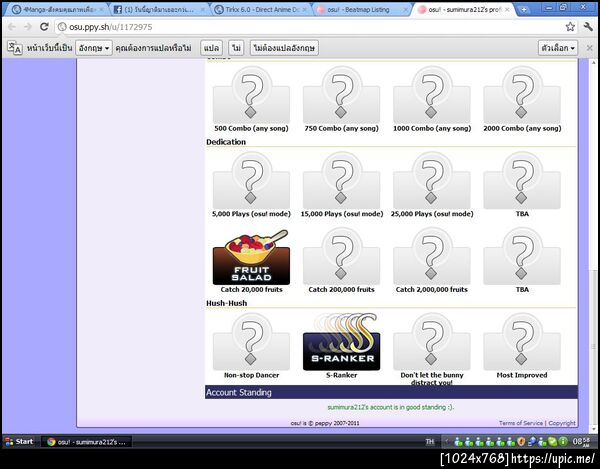This screenshot has width=600, height=469.
Task: Select the sumimura212's profile tab
Action: click(464, 10)
